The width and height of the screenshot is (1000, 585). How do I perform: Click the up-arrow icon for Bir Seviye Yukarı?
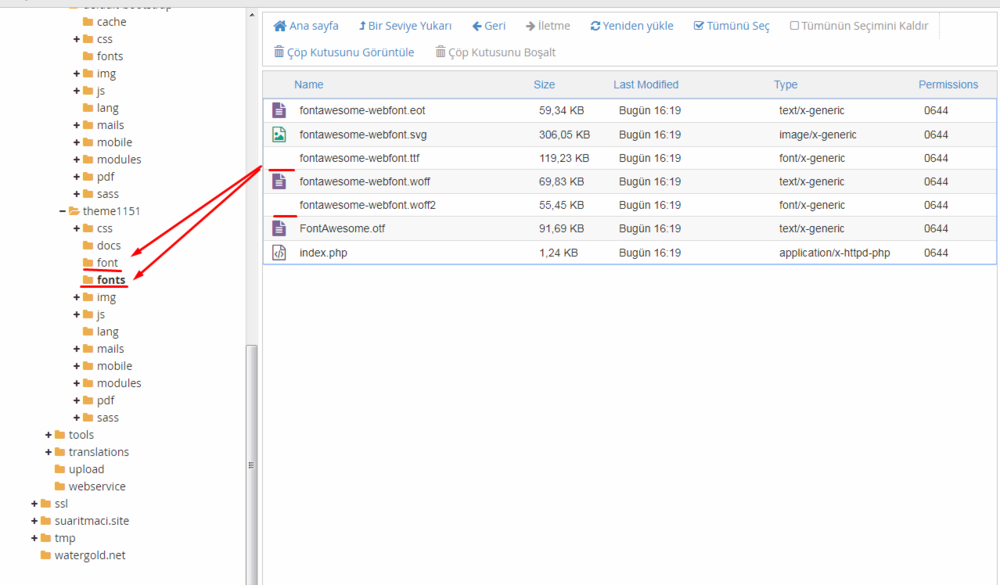365,25
